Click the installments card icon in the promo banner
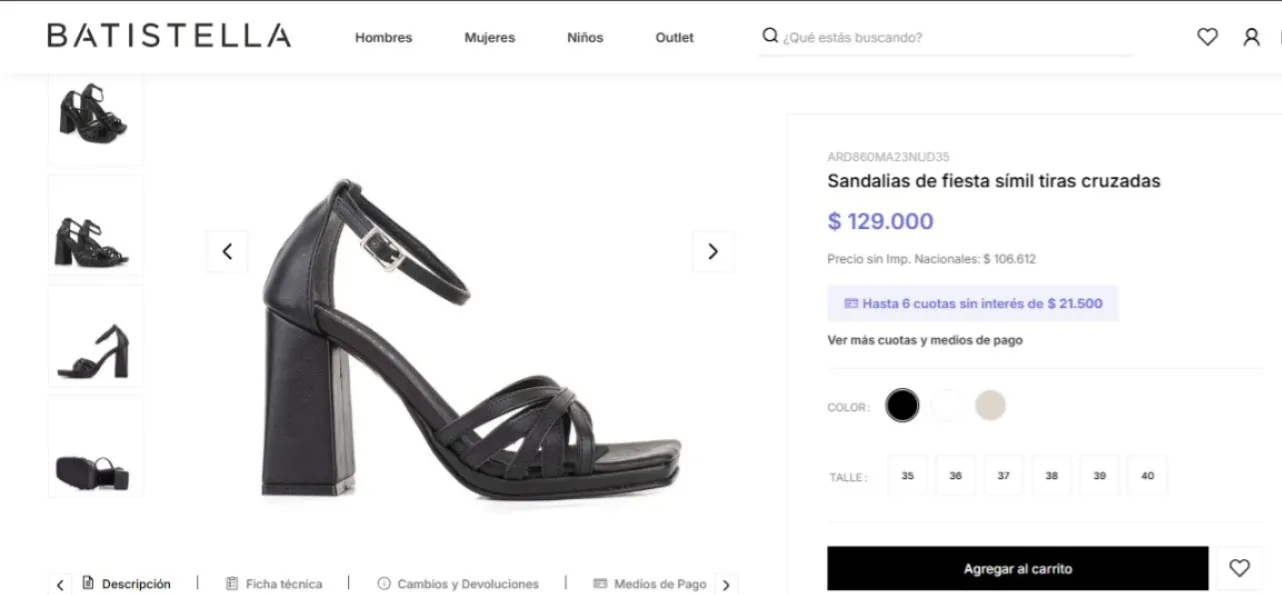Viewport: 1282px width, 595px height. (852, 302)
